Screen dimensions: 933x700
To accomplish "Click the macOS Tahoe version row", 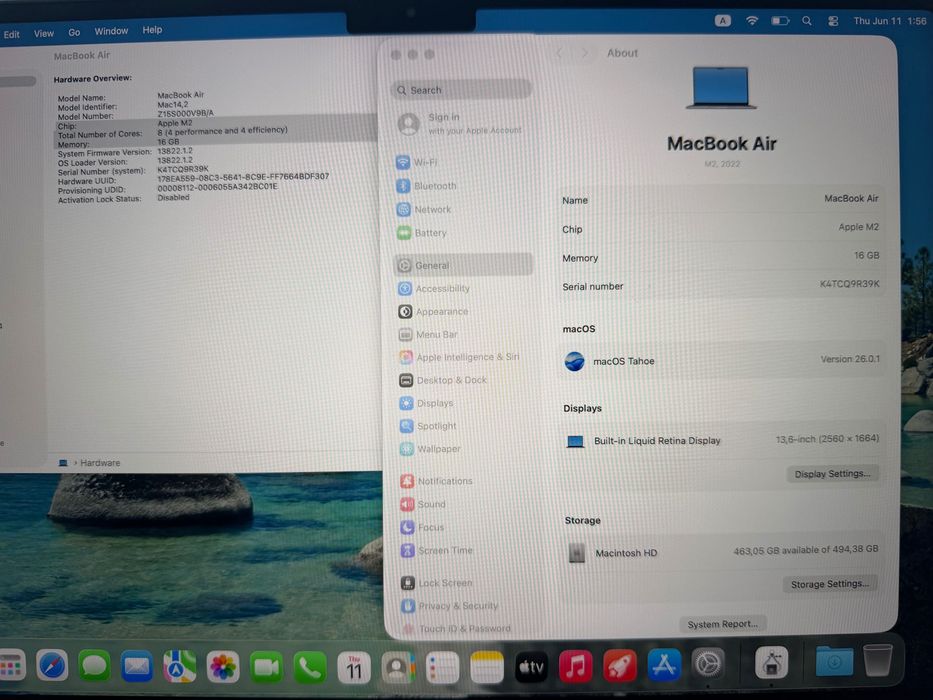I will click(x=721, y=360).
